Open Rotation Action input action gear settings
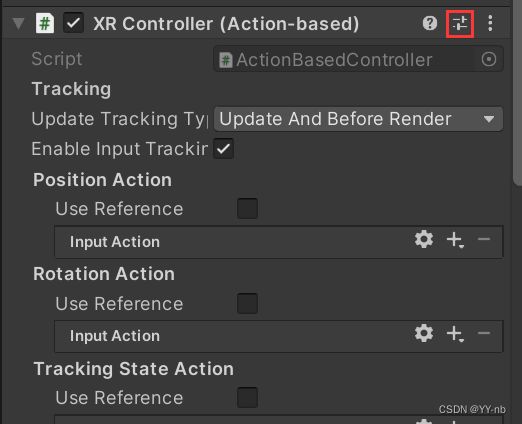Image resolution: width=522 pixels, height=424 pixels. (x=424, y=333)
